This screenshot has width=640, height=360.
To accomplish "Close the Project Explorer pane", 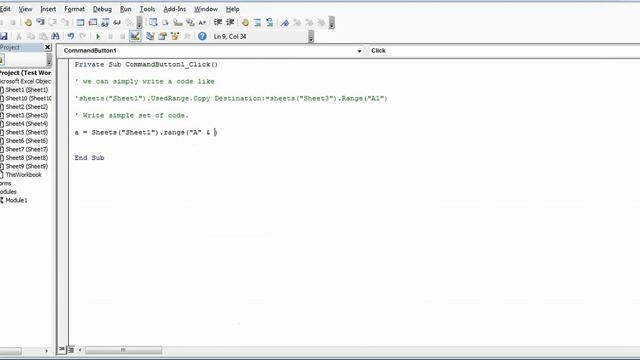I will click(47, 47).
